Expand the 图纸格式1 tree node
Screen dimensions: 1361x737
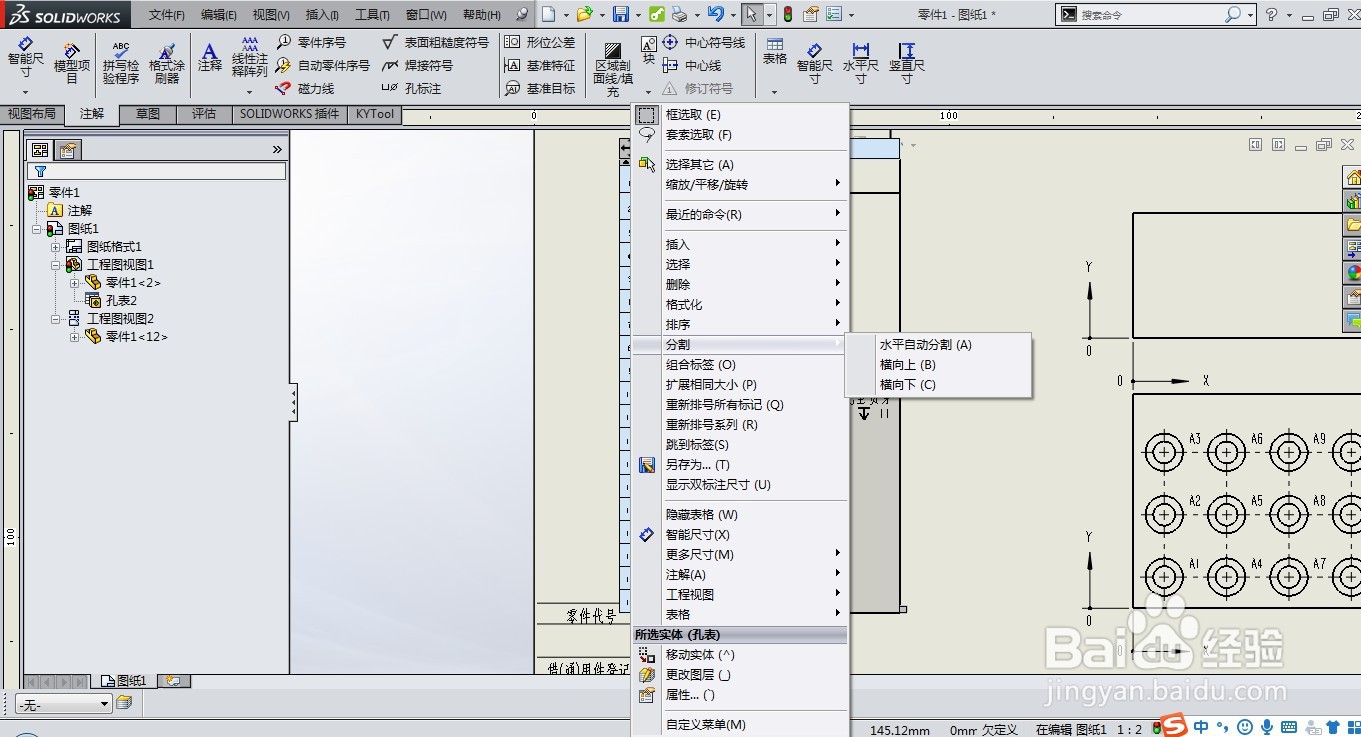click(56, 247)
